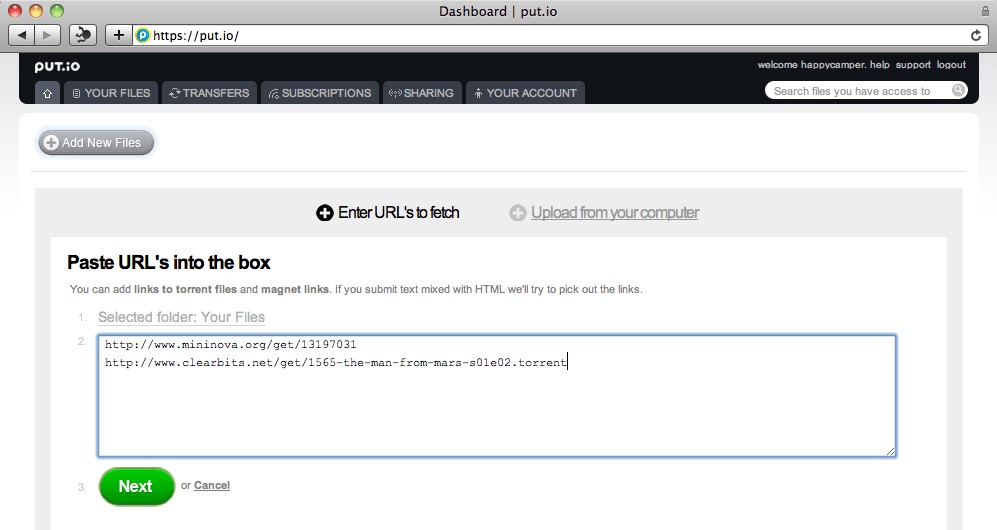This screenshot has height=530, width=997.
Task: Switch to Upload from your computer
Action: (604, 212)
